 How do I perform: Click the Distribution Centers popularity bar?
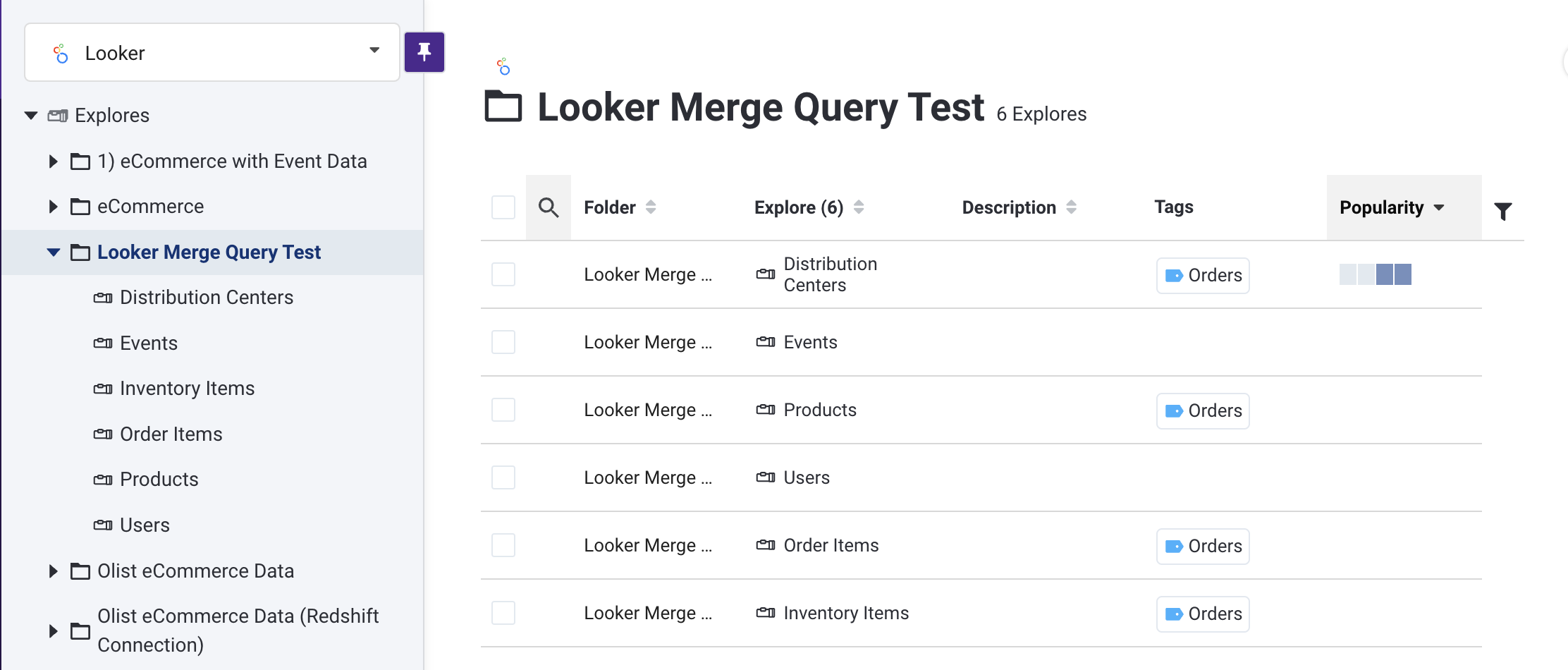pos(1375,274)
